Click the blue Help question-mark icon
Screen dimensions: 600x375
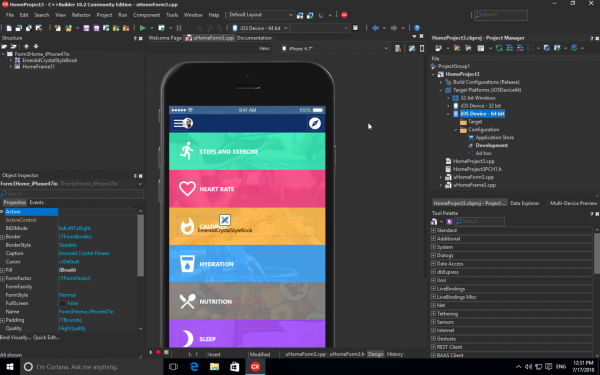pyautogui.click(x=417, y=28)
